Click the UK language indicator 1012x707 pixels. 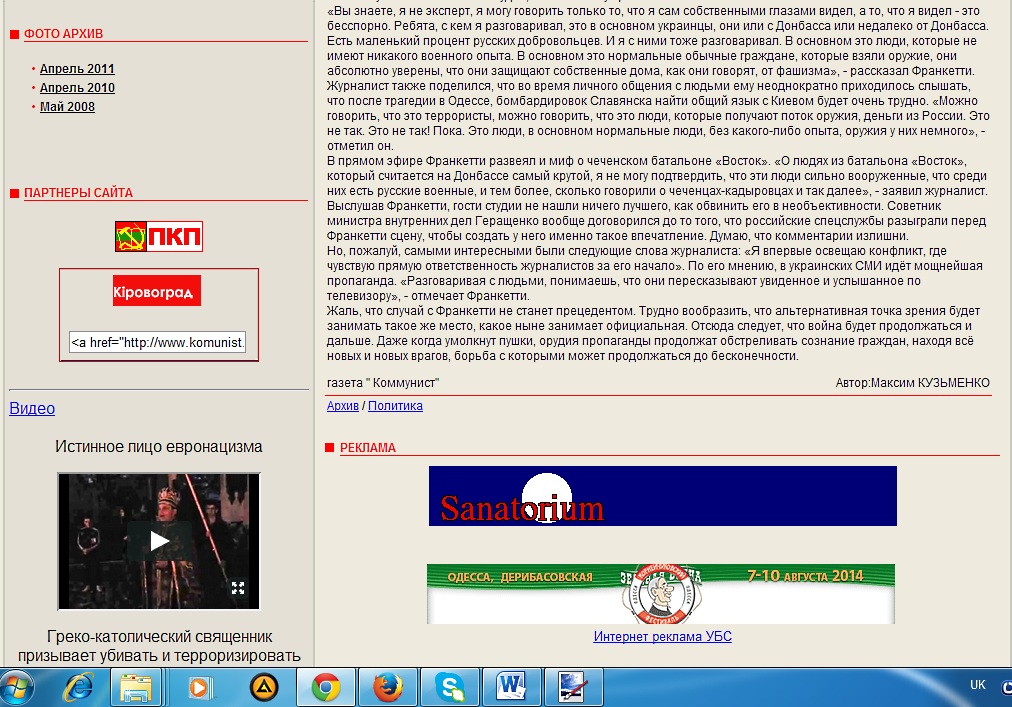pyautogui.click(x=978, y=685)
